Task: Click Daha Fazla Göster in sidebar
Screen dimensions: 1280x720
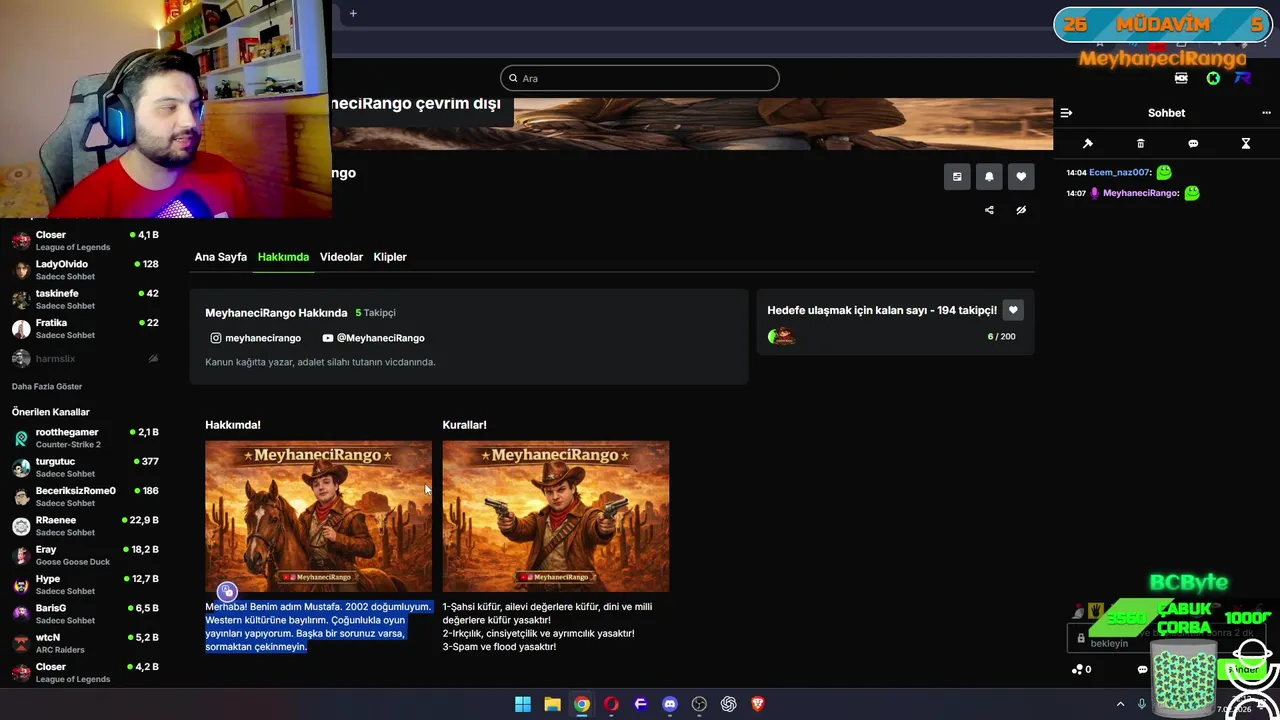Action: [47, 386]
